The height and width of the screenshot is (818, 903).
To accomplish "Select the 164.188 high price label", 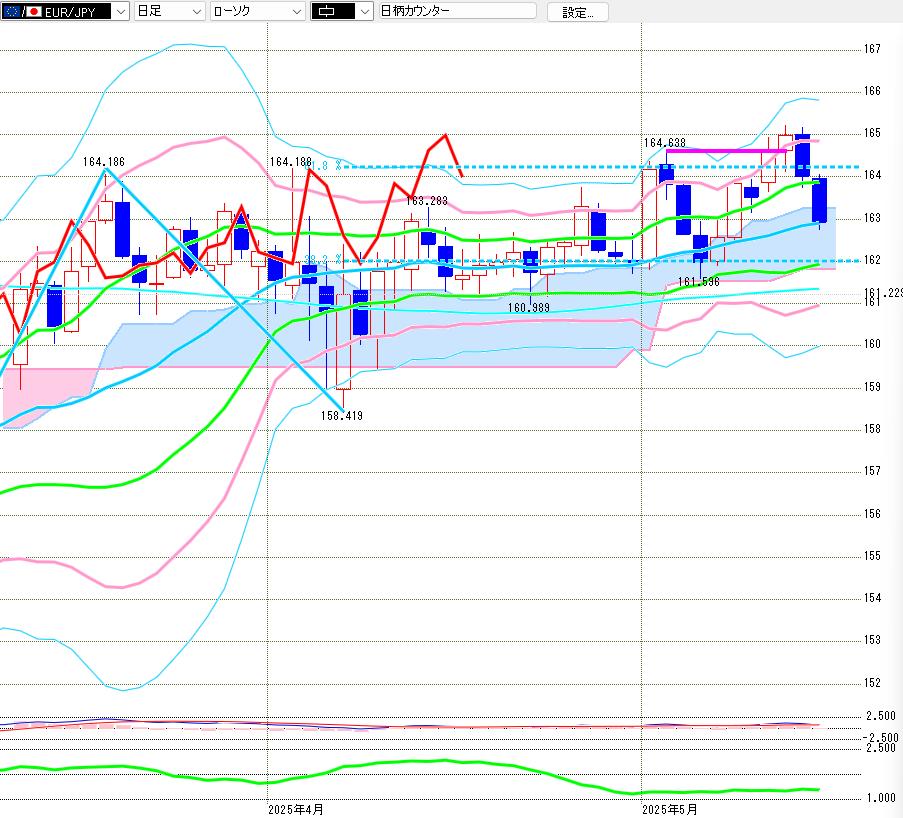I will [291, 162].
